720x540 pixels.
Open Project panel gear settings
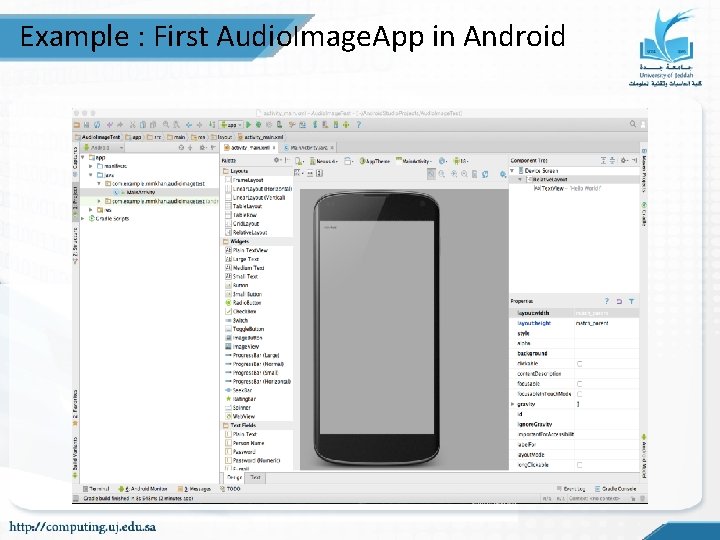(202, 147)
